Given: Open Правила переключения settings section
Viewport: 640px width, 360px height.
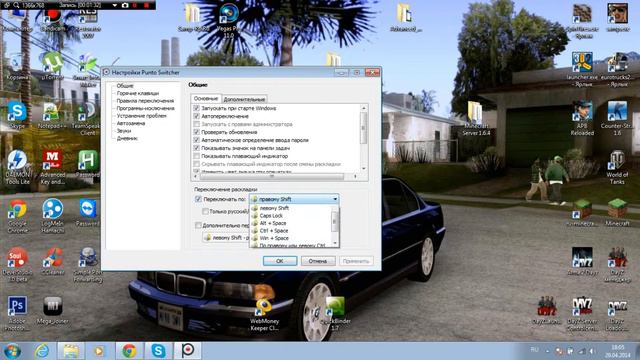Looking at the screenshot, I should point(145,101).
